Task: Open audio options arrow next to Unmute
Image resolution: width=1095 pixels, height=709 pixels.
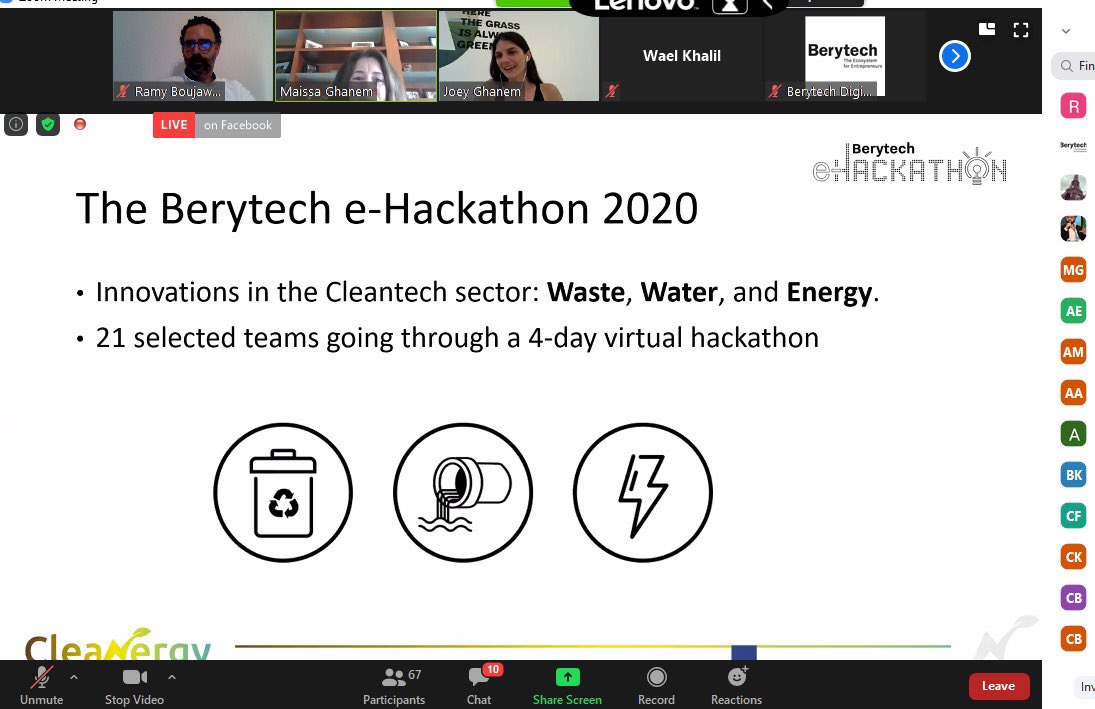Action: coord(74,677)
